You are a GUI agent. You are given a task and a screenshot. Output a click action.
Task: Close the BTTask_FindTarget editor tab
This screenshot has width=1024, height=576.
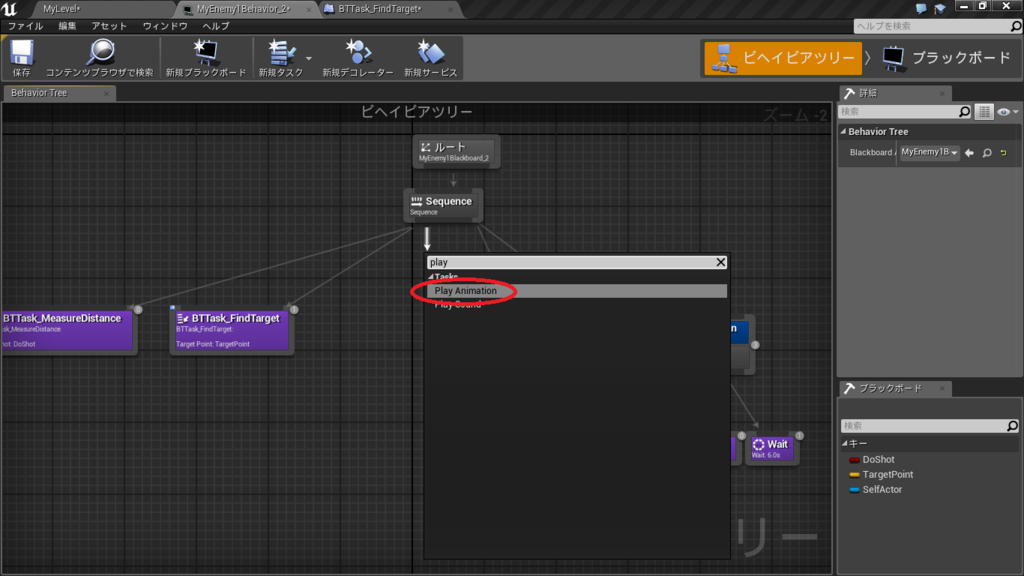(450, 9)
